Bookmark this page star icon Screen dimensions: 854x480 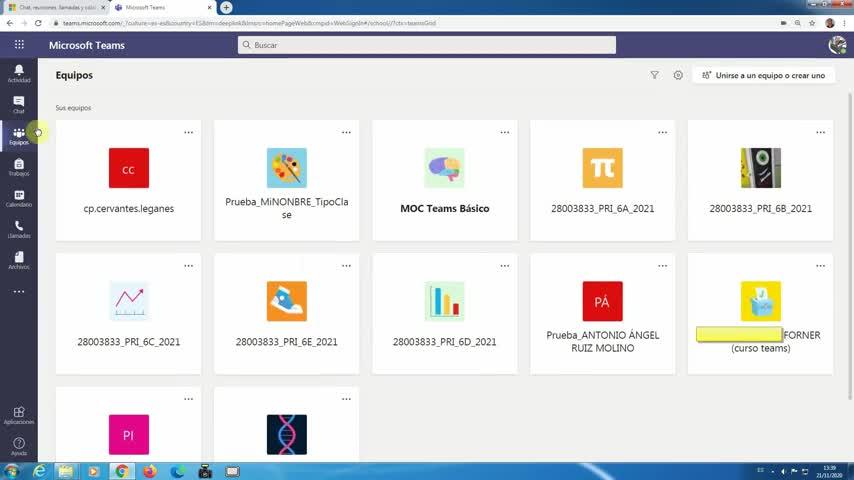pyautogui.click(x=812, y=23)
